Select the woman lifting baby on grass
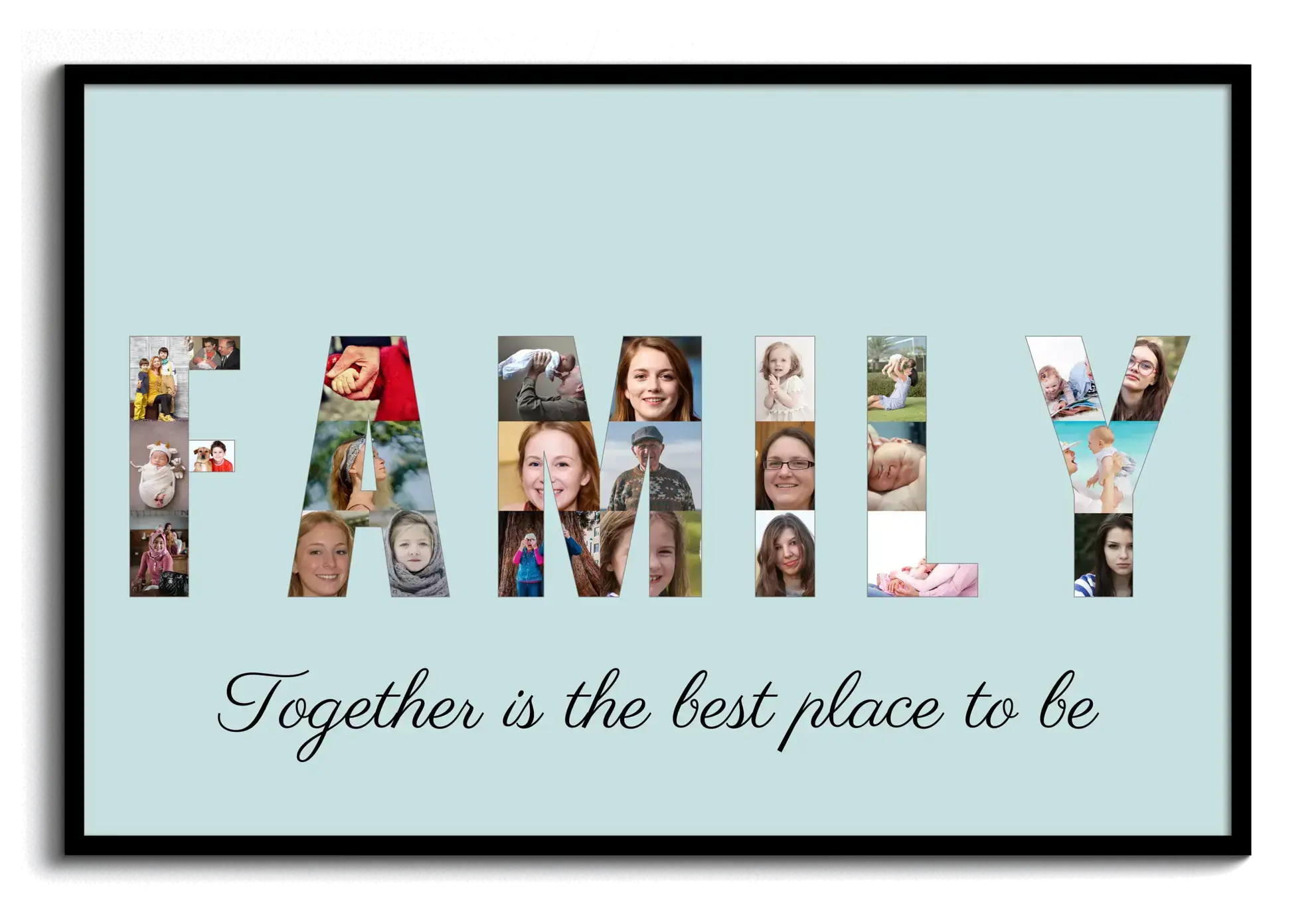 pyautogui.click(x=896, y=380)
